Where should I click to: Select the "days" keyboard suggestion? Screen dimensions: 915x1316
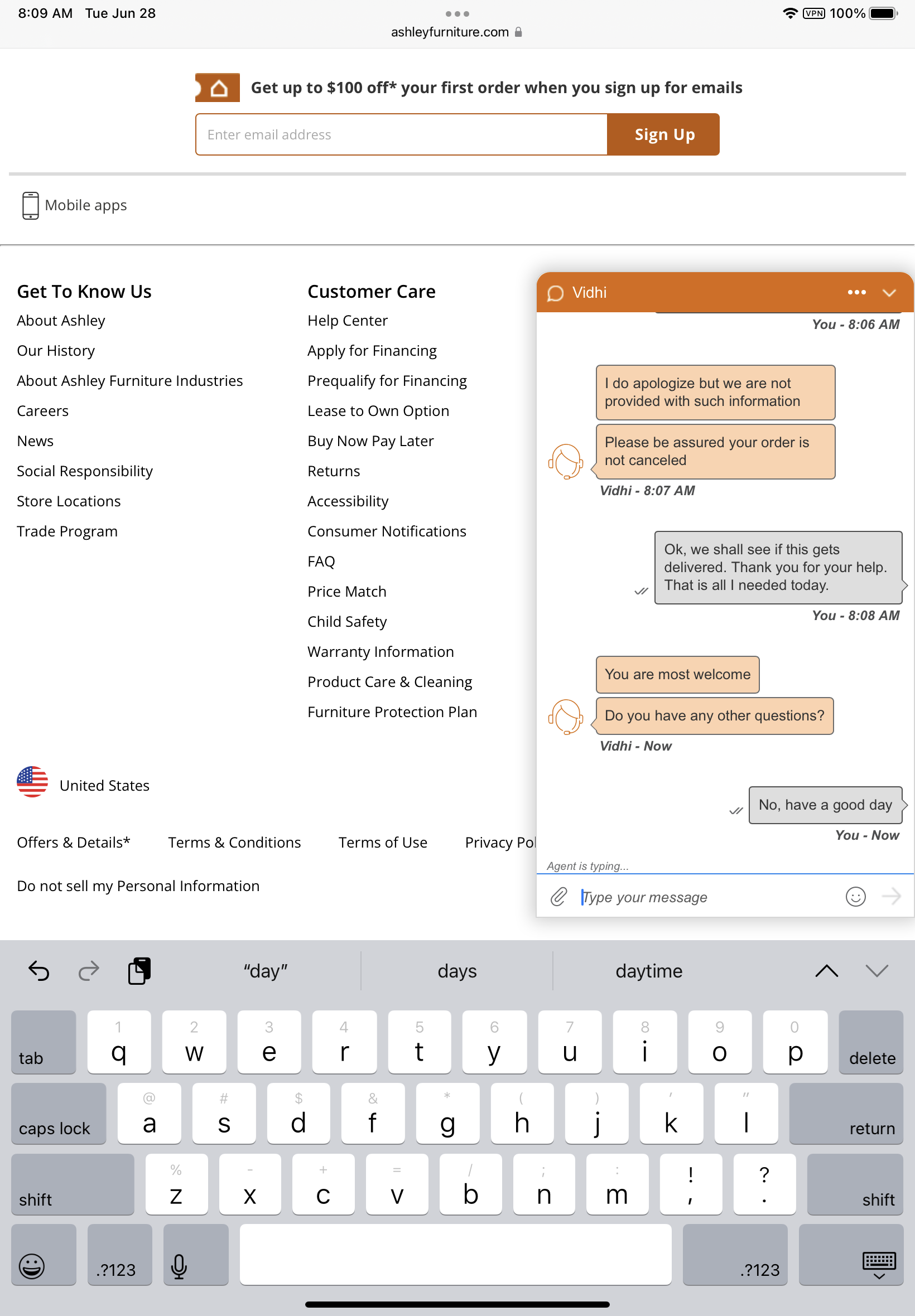(457, 970)
